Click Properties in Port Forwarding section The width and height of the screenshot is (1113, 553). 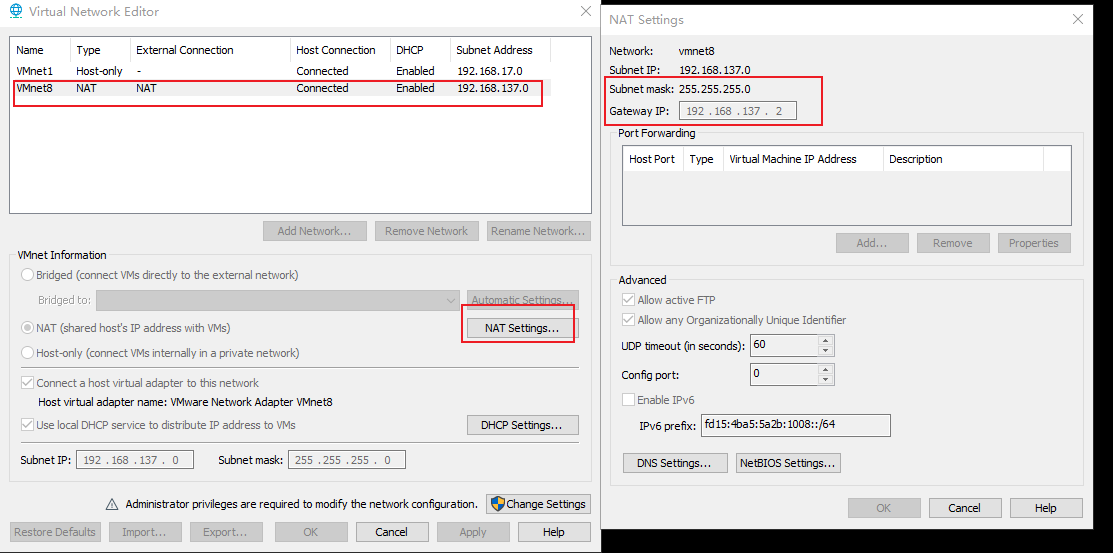[x=1034, y=243]
